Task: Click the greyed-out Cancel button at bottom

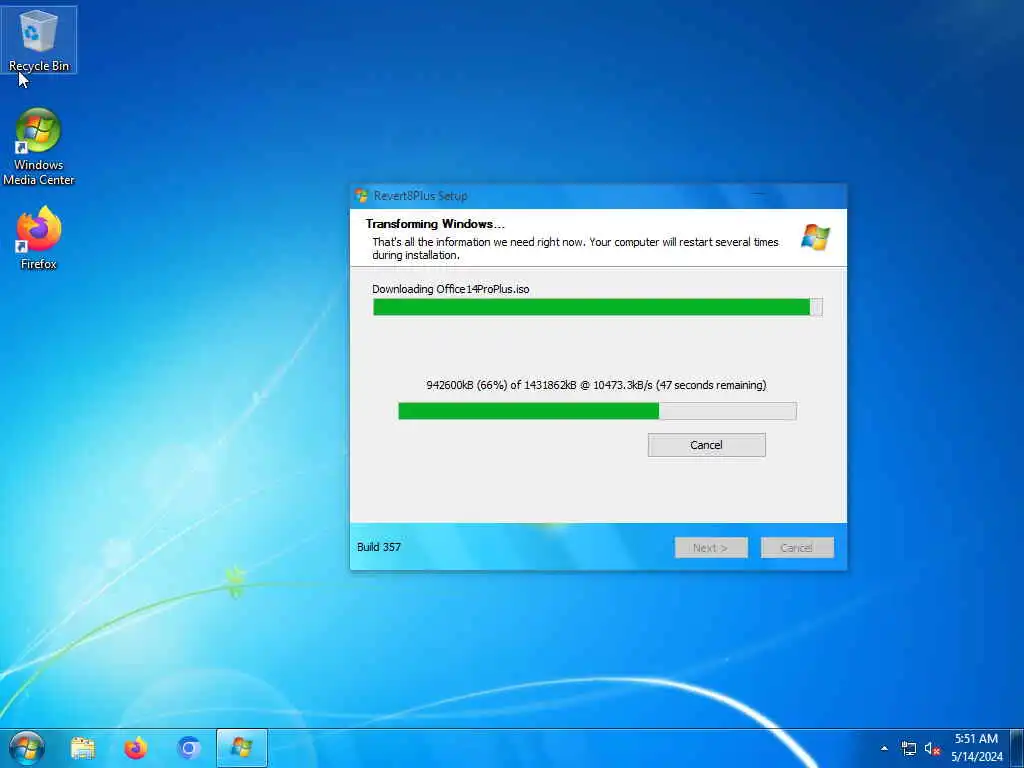Action: tap(797, 548)
